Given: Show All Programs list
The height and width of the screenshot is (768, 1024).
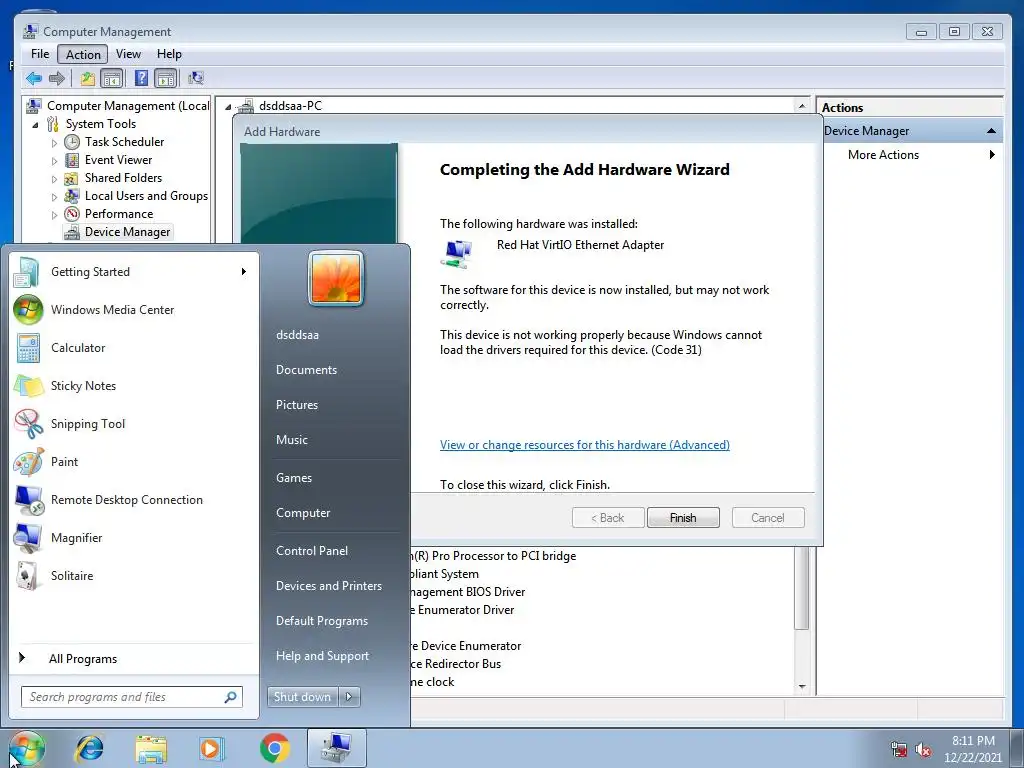Looking at the screenshot, I should 83,659.
